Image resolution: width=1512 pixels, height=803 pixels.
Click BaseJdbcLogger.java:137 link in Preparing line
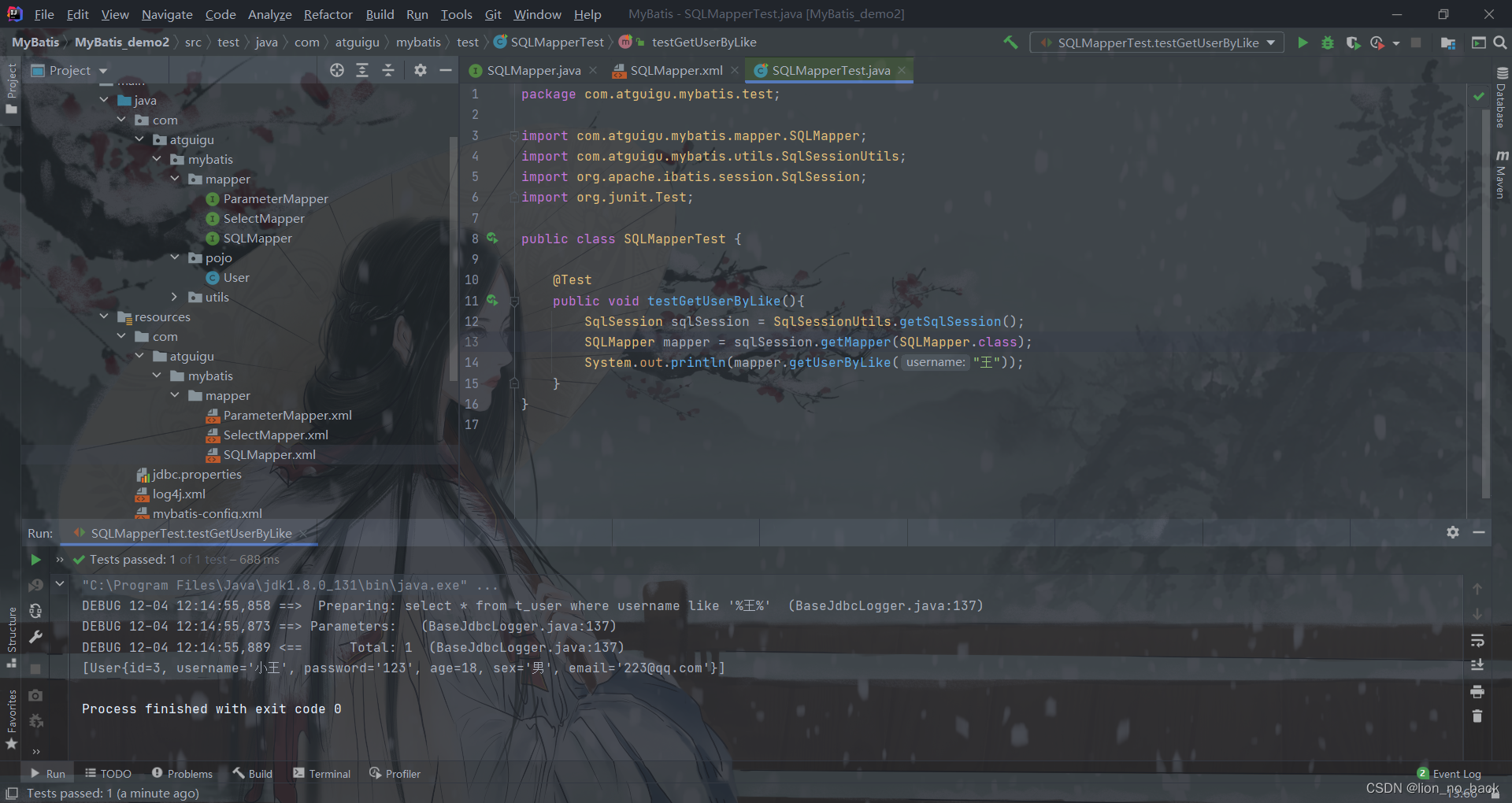[885, 605]
